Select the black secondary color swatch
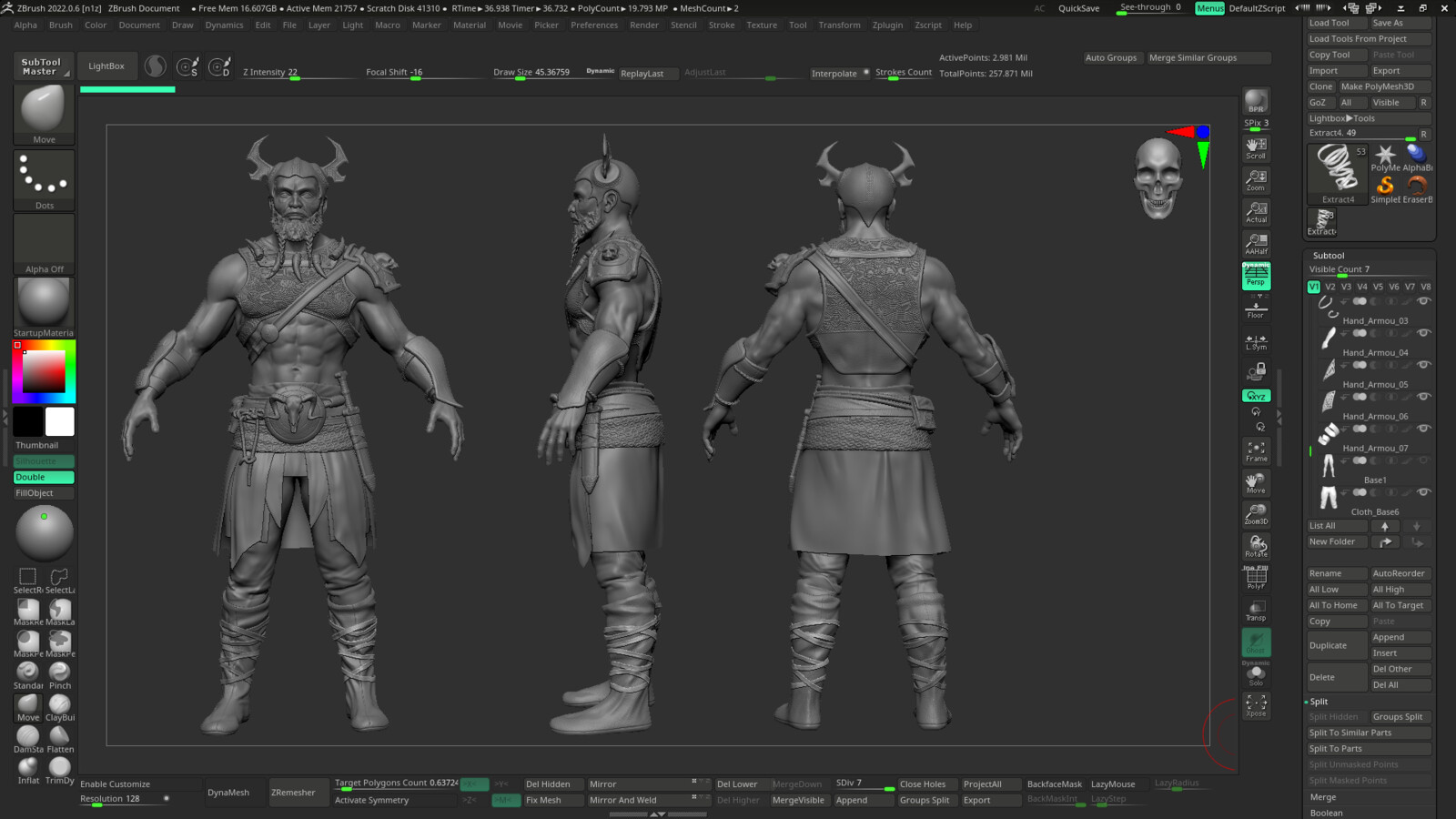The image size is (1456, 819). click(x=27, y=421)
